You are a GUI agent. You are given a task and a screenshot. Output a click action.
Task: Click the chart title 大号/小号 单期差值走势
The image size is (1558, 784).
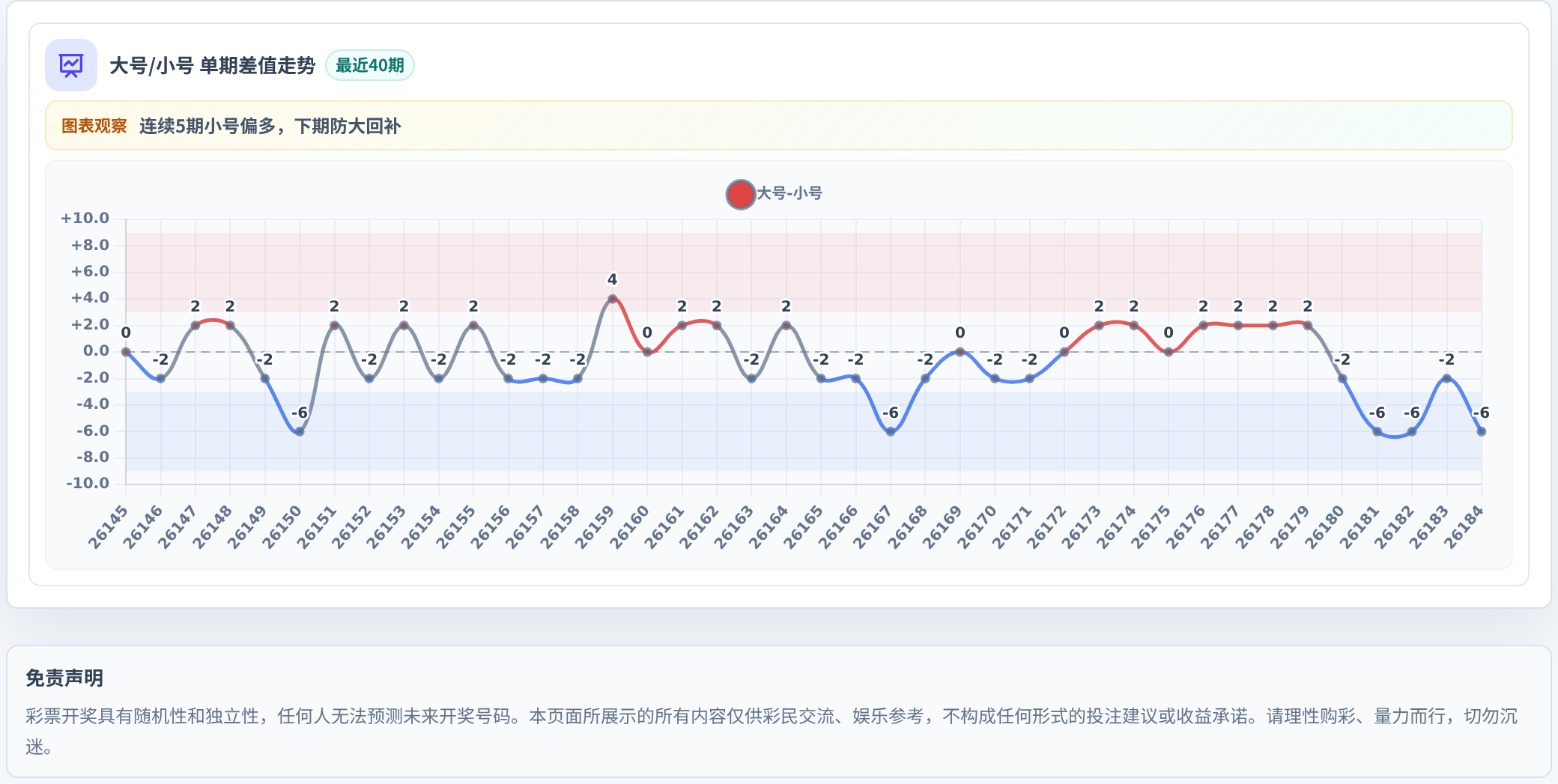tap(213, 66)
